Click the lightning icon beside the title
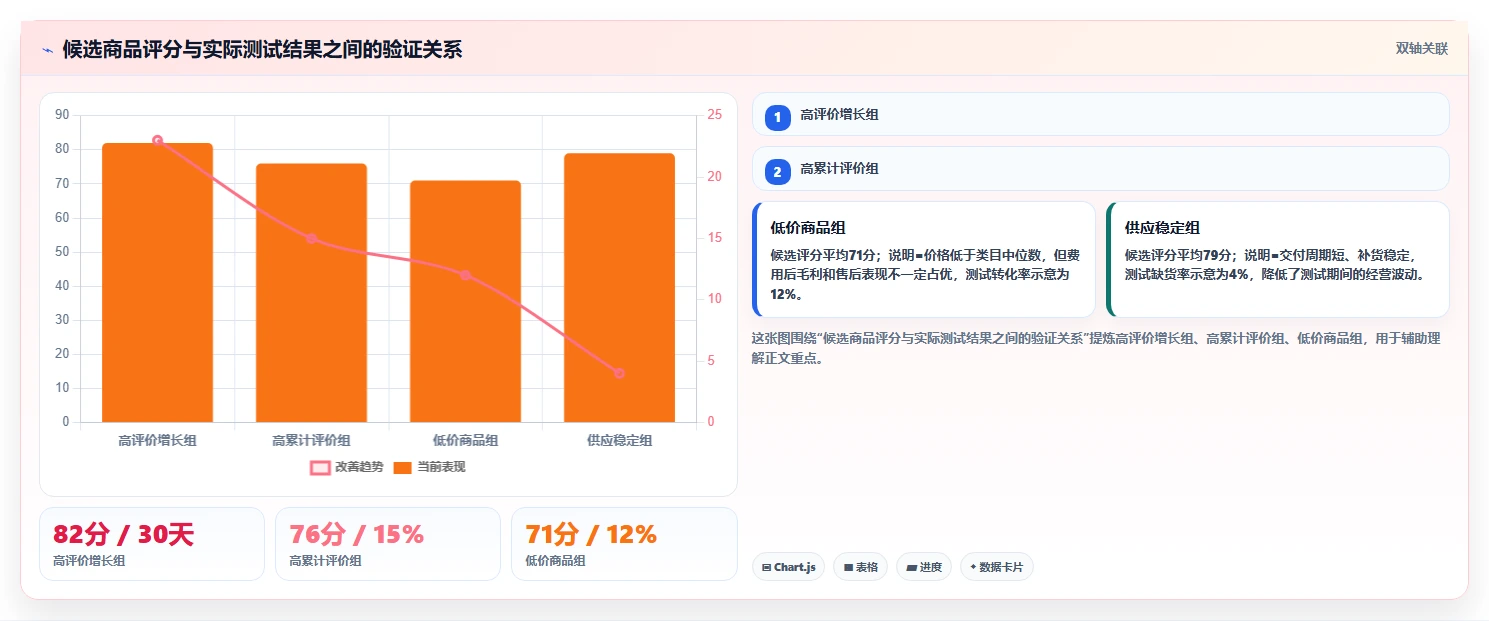Screen dimensions: 1489x621 pyautogui.click(x=47, y=50)
